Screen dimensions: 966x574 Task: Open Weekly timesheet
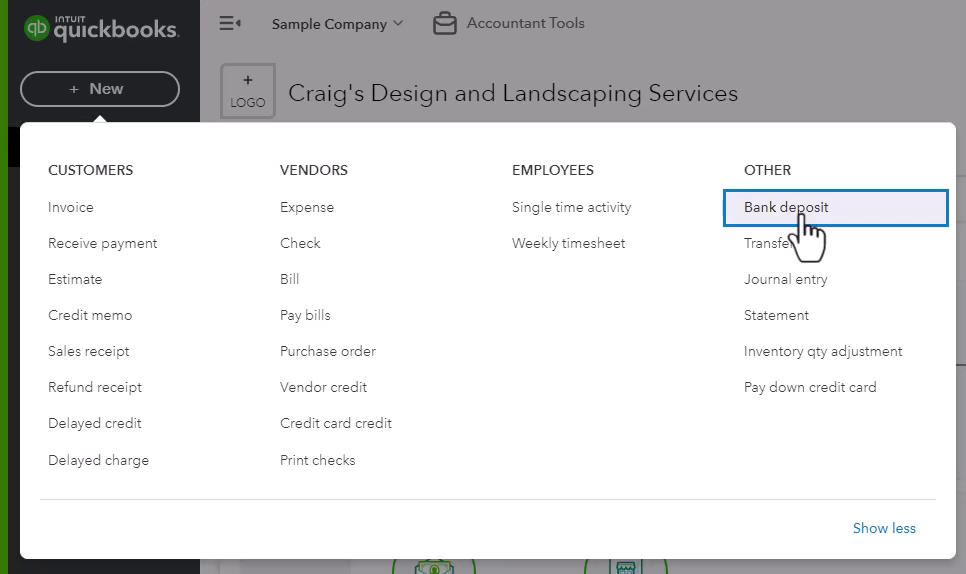[x=568, y=243]
